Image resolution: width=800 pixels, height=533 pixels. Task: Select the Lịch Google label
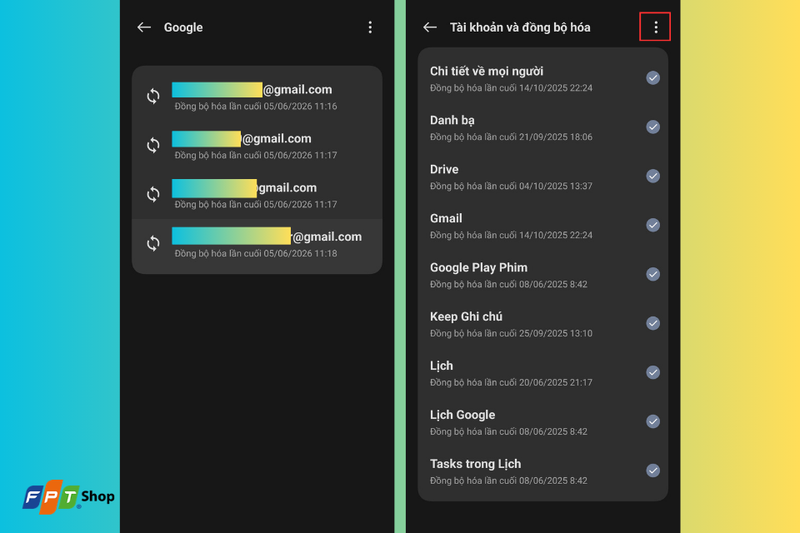[x=462, y=415]
